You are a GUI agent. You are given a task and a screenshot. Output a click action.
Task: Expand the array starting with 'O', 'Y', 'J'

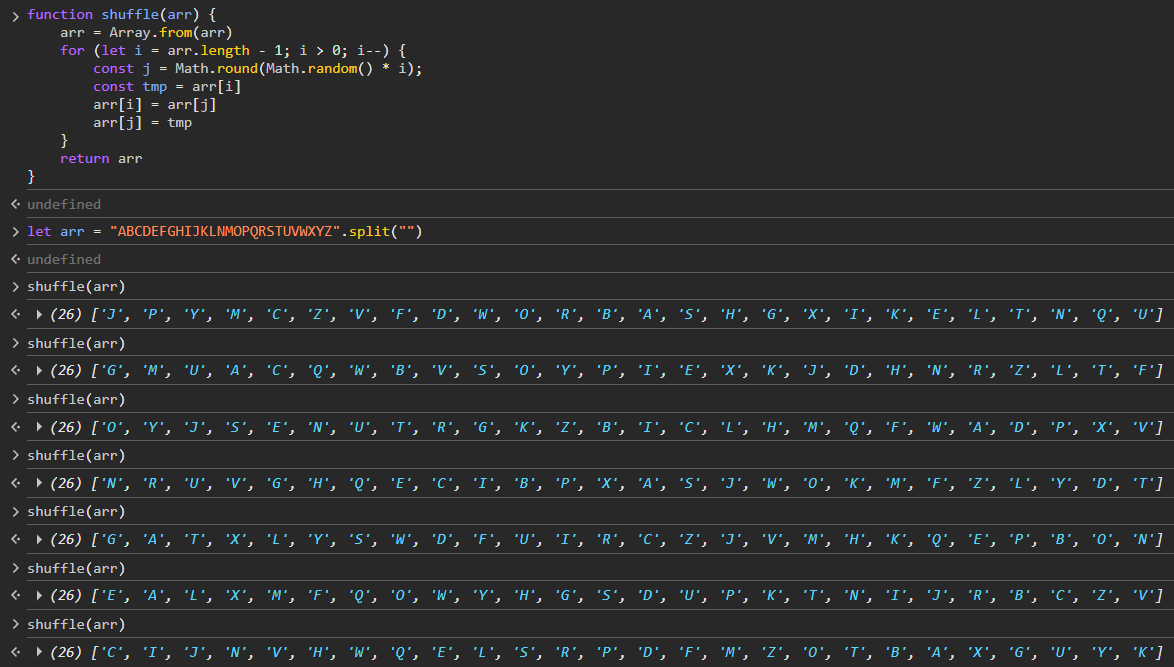point(39,427)
